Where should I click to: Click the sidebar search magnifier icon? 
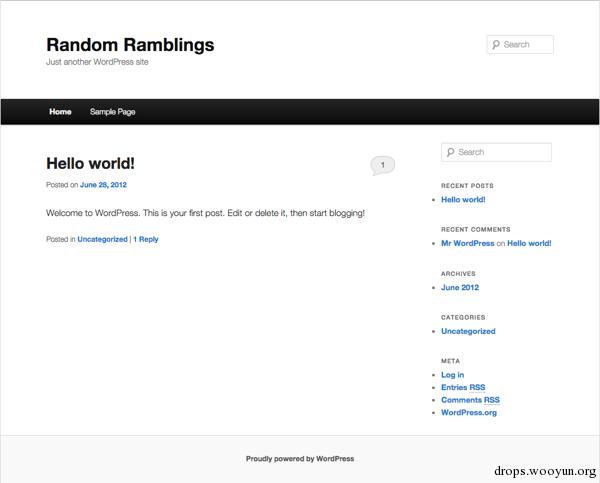(450, 152)
